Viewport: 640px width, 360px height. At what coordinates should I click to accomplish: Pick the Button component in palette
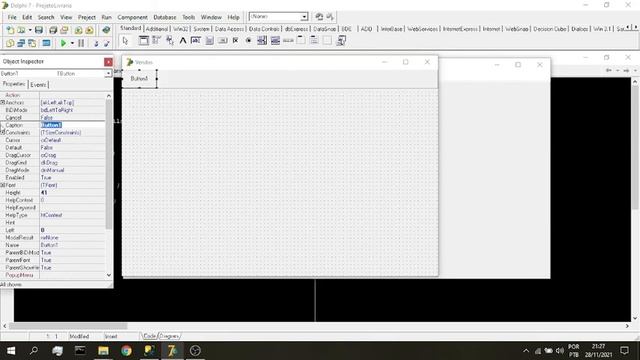(222, 40)
